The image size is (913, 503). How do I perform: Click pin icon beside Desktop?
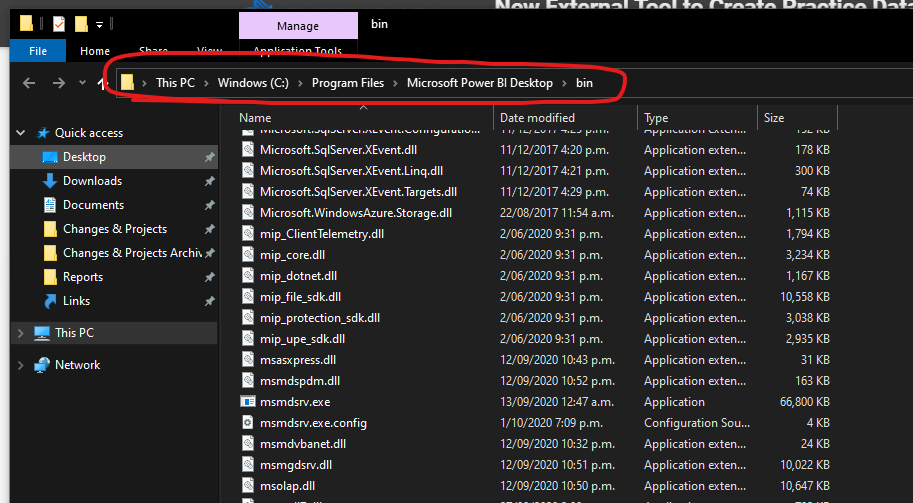pyautogui.click(x=210, y=157)
